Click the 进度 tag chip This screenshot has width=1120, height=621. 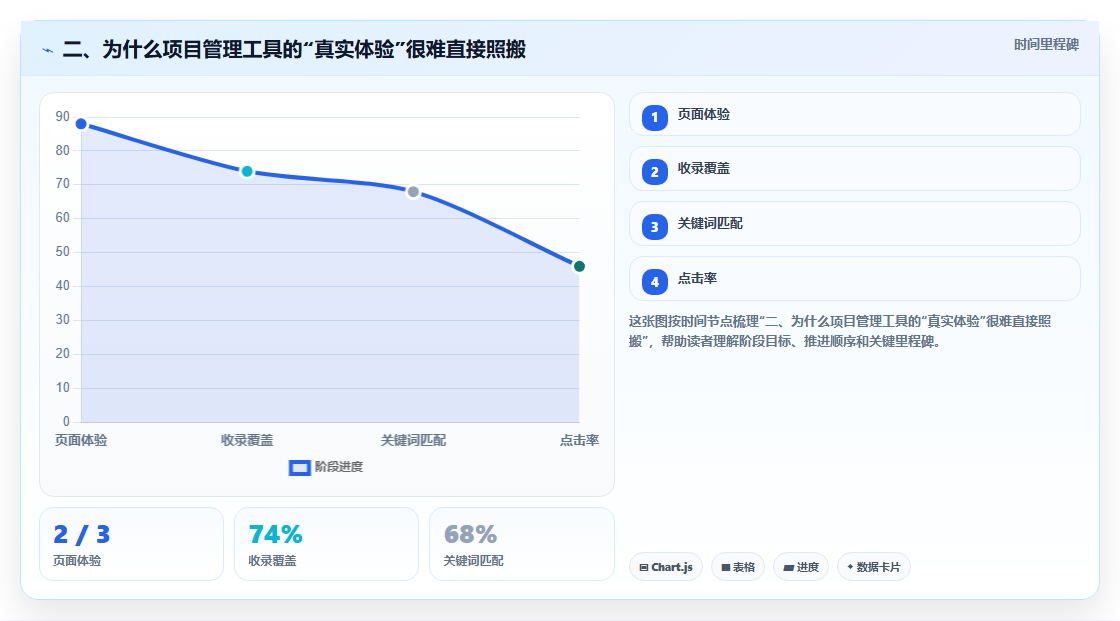(801, 567)
